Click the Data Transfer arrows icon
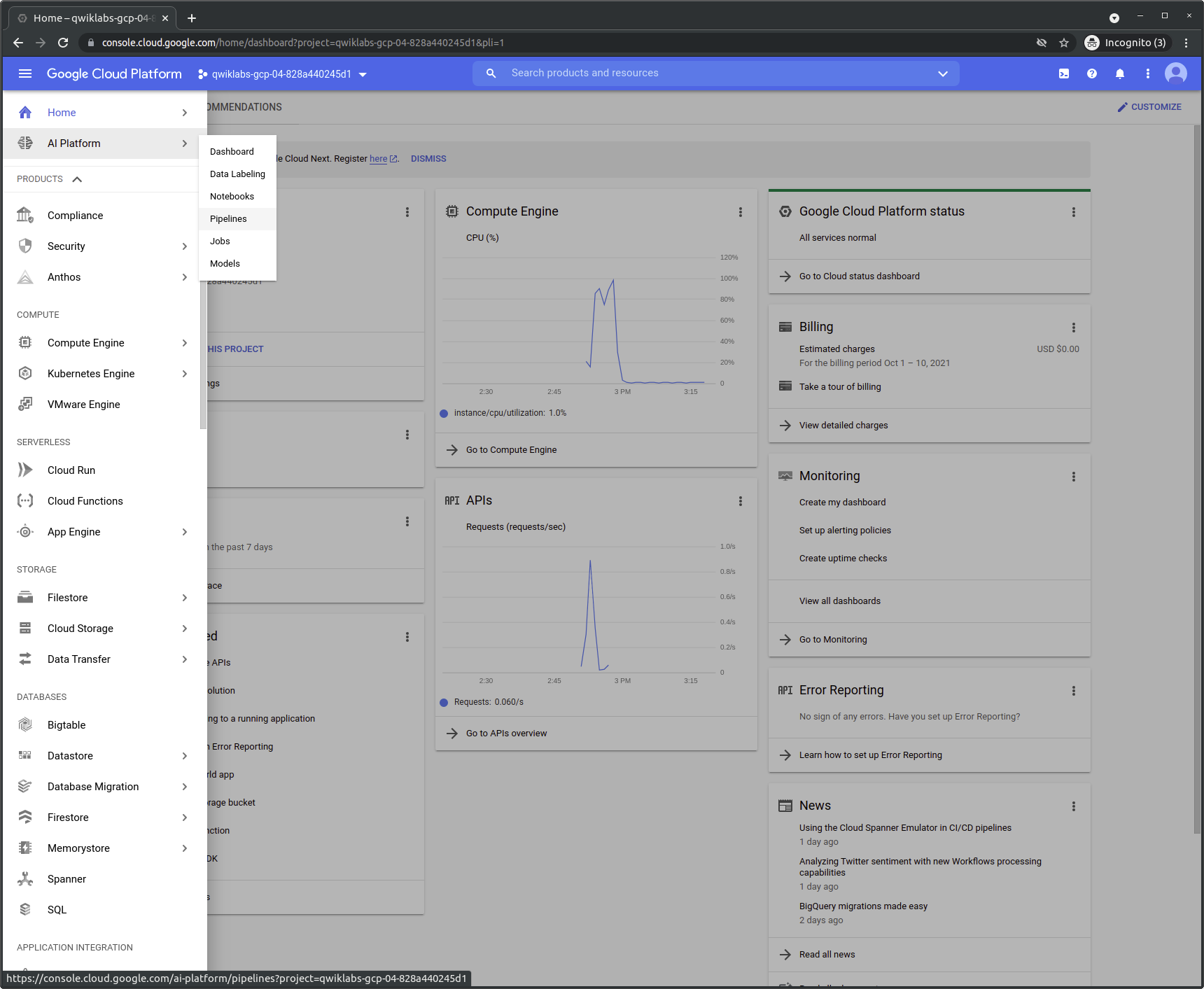The height and width of the screenshot is (989, 1204). pos(25,659)
